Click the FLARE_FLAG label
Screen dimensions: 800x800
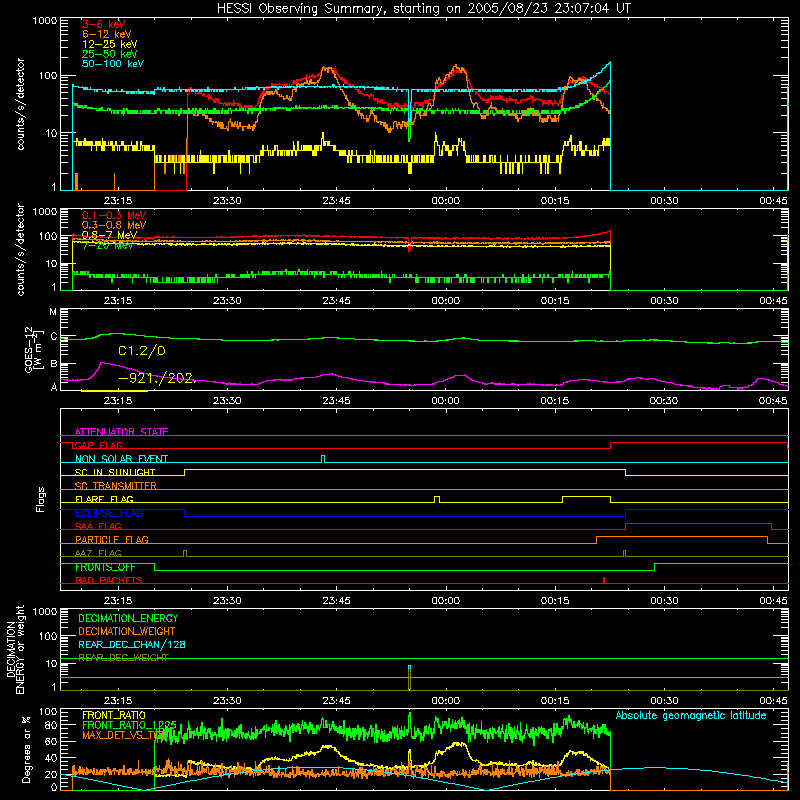pos(104,499)
